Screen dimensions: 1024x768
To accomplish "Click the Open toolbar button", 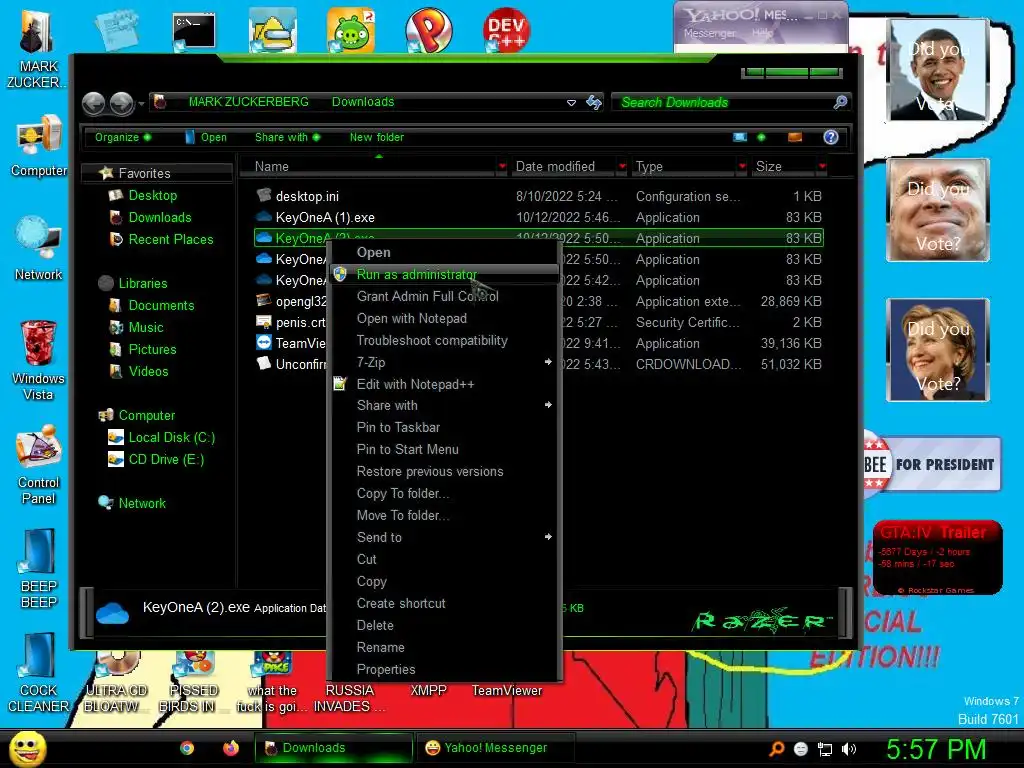I will click(x=206, y=137).
